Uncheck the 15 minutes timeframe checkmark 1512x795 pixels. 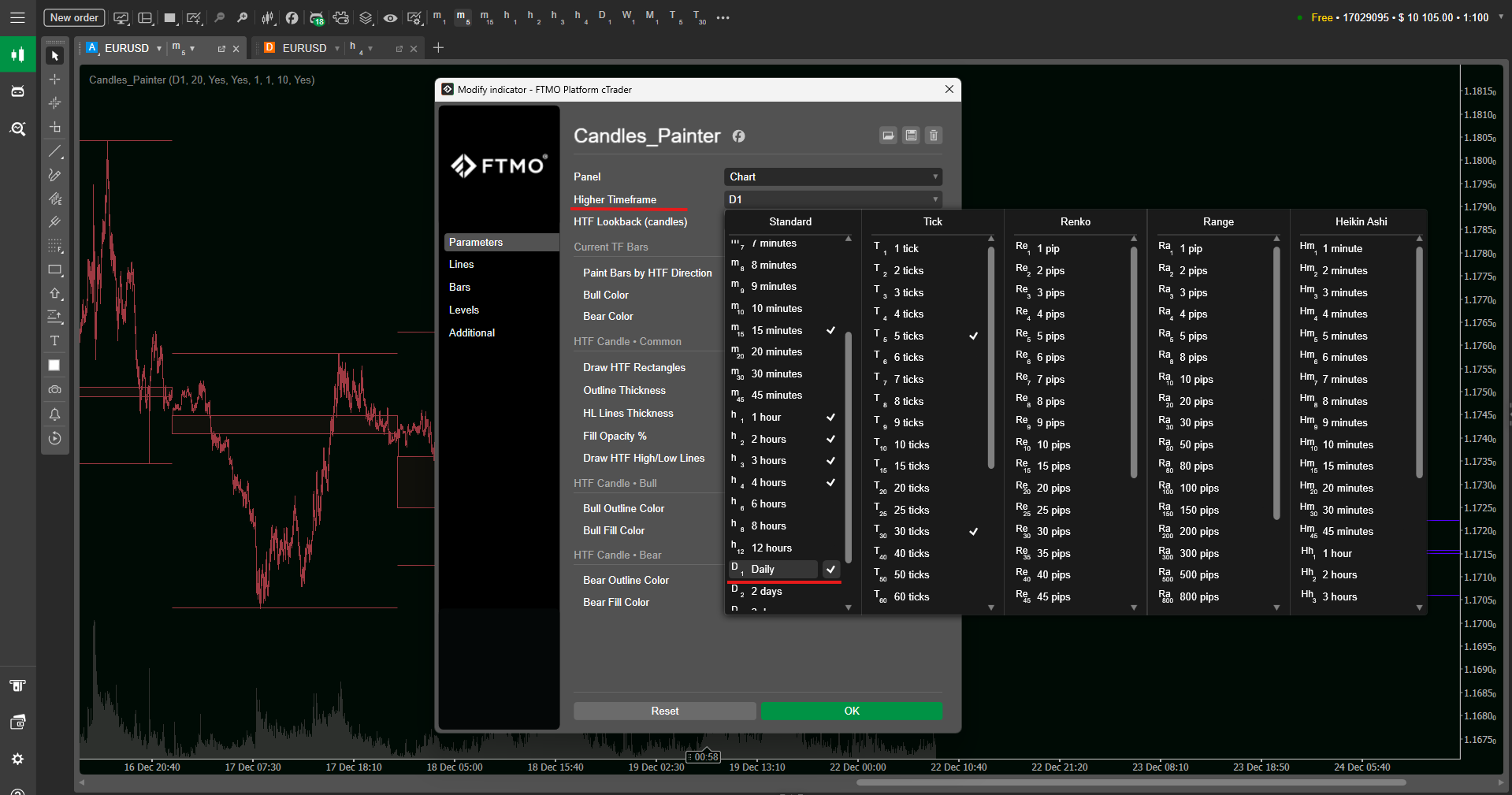(x=830, y=330)
